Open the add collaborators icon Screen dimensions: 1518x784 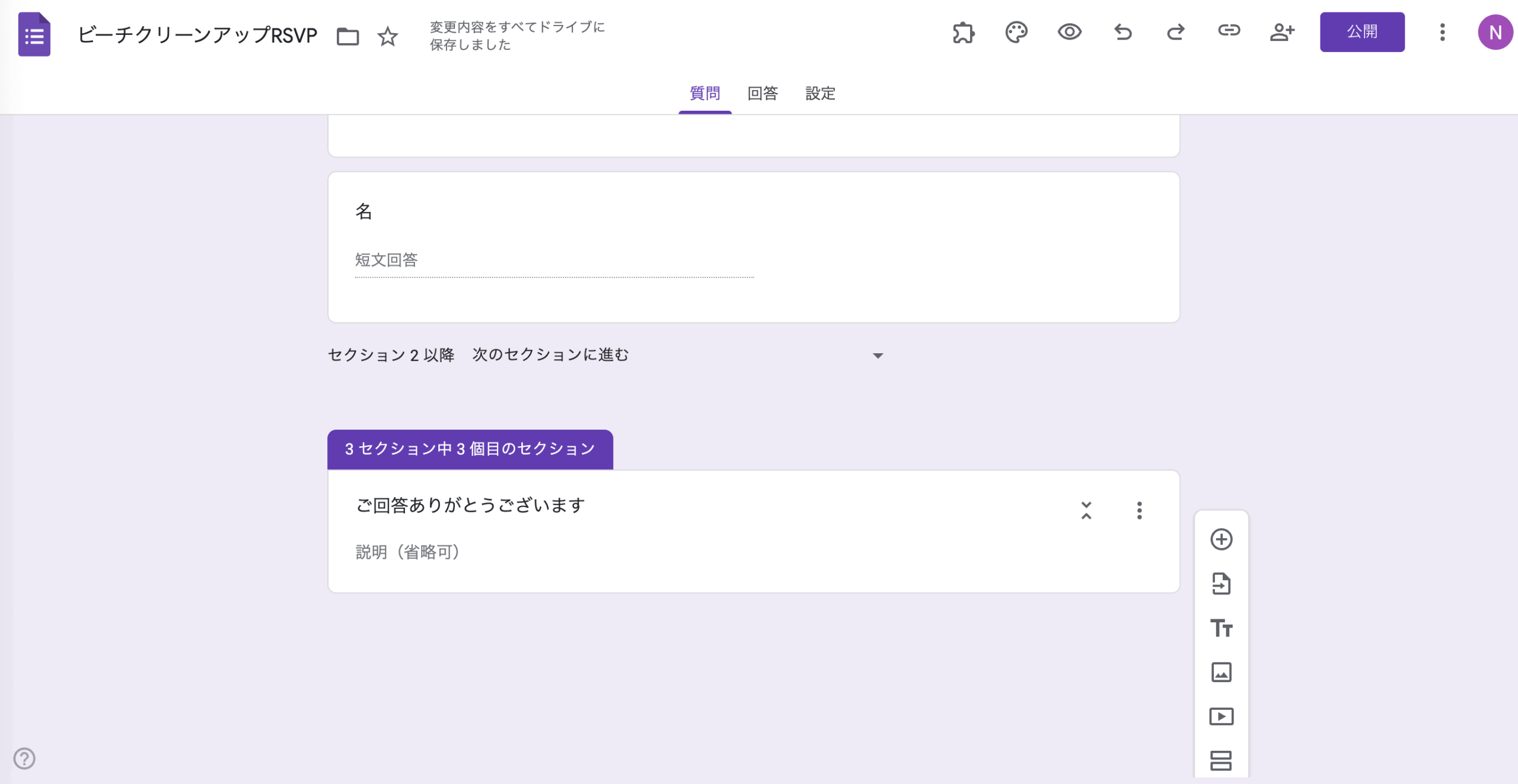click(1282, 32)
